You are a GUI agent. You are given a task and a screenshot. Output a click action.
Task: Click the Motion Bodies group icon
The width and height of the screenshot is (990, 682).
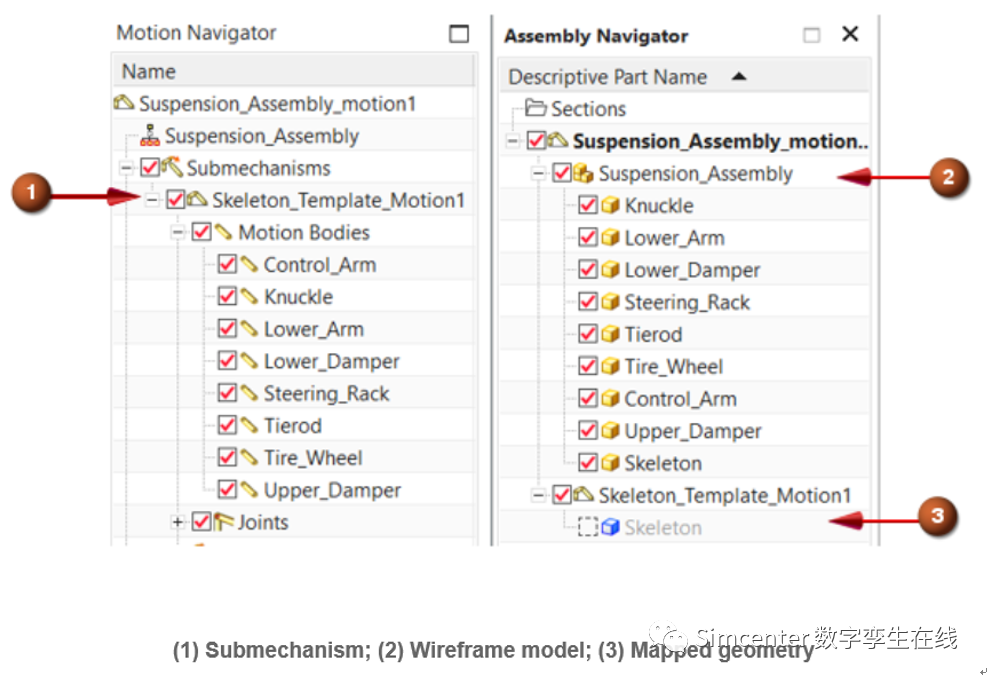(x=224, y=233)
